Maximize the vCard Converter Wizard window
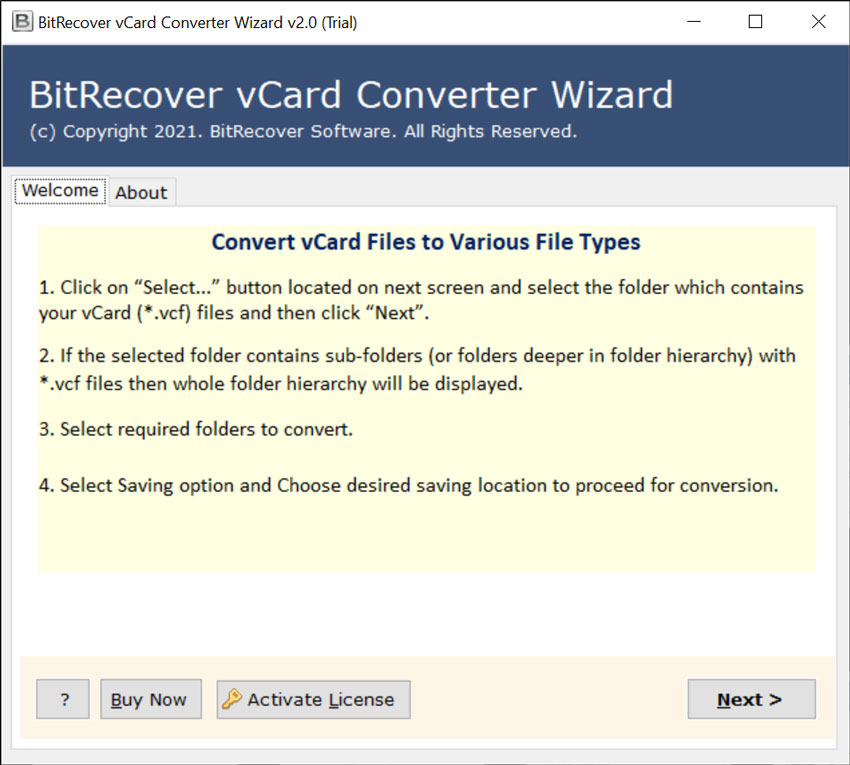 755,22
